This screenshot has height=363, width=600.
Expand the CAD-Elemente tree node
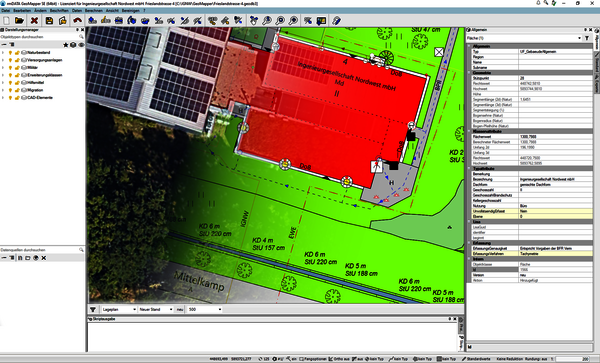click(3, 98)
